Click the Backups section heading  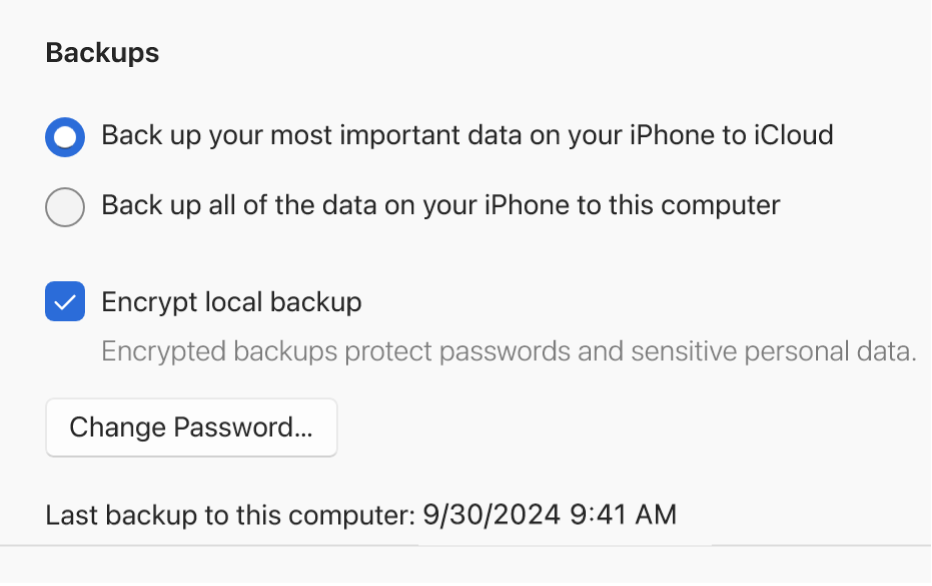pyautogui.click(x=102, y=53)
